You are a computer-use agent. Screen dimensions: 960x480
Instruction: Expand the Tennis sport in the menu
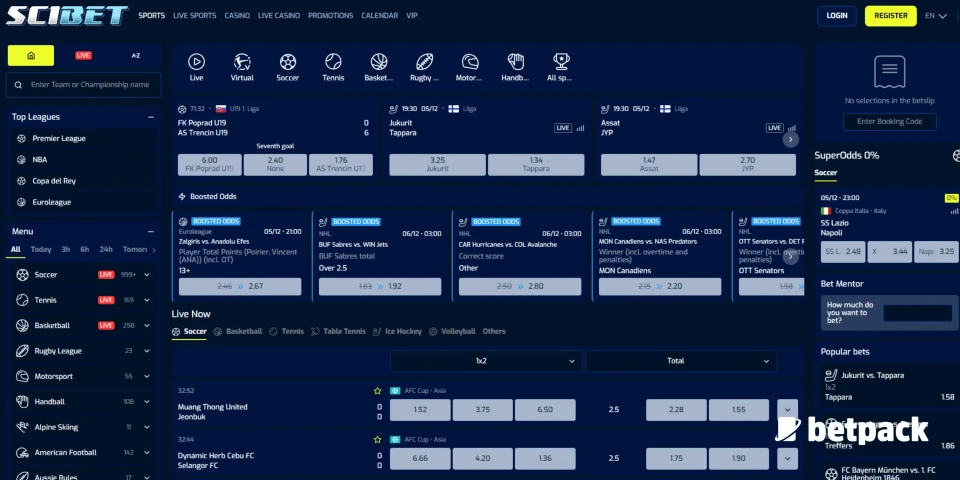click(x=147, y=300)
